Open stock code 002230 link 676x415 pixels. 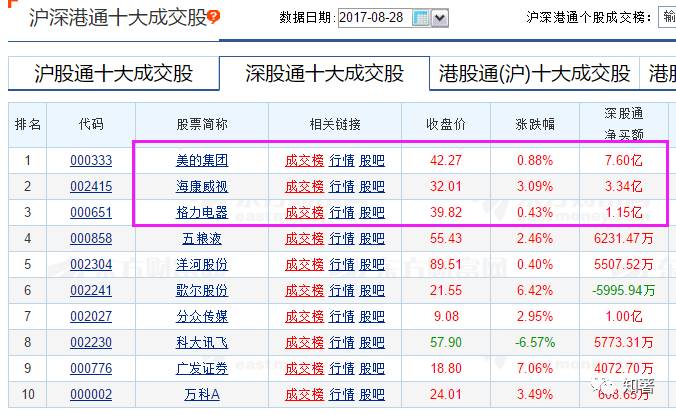[x=91, y=342]
